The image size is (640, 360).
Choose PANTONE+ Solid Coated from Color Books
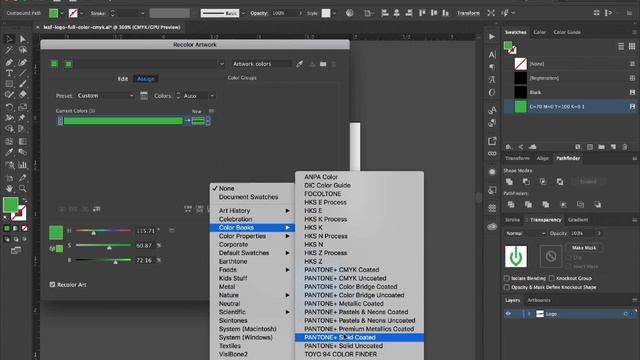pos(359,338)
